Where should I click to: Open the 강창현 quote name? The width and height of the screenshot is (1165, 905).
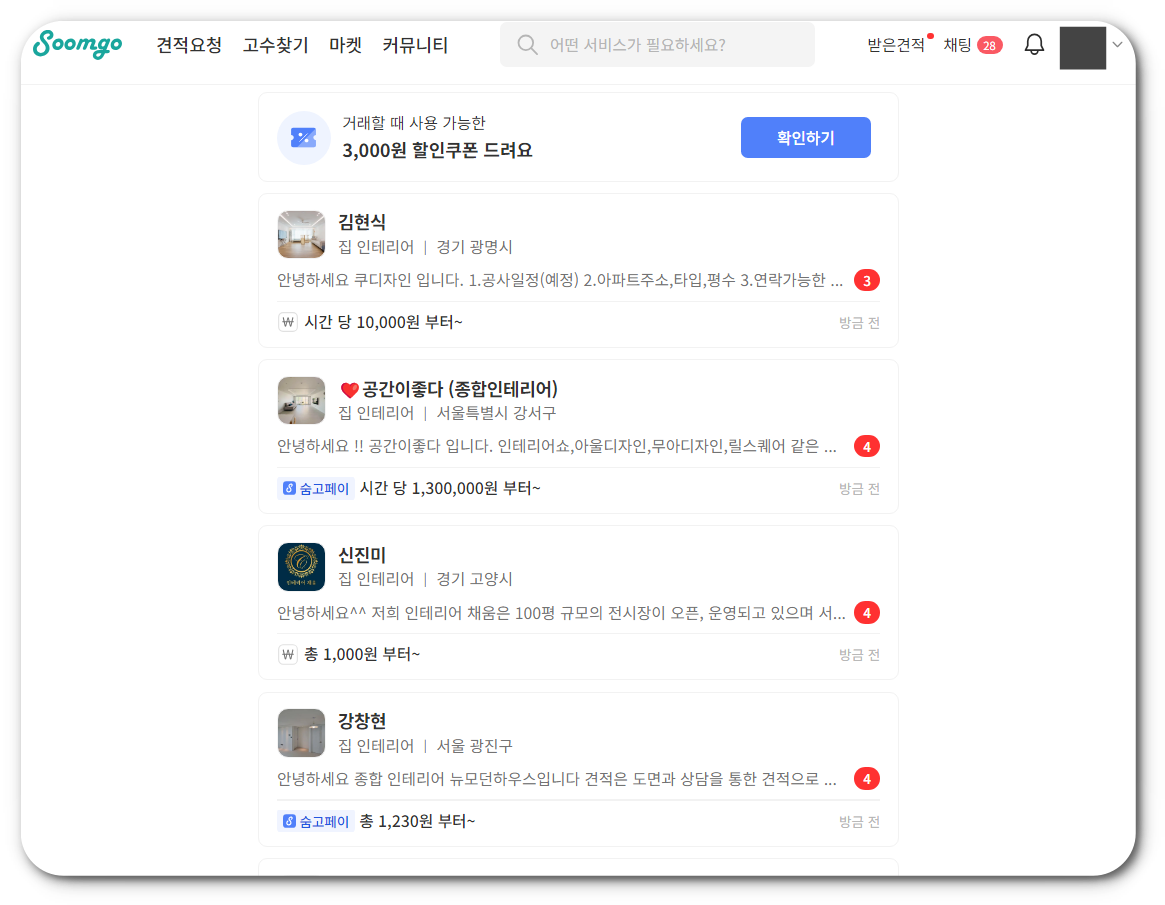click(362, 721)
